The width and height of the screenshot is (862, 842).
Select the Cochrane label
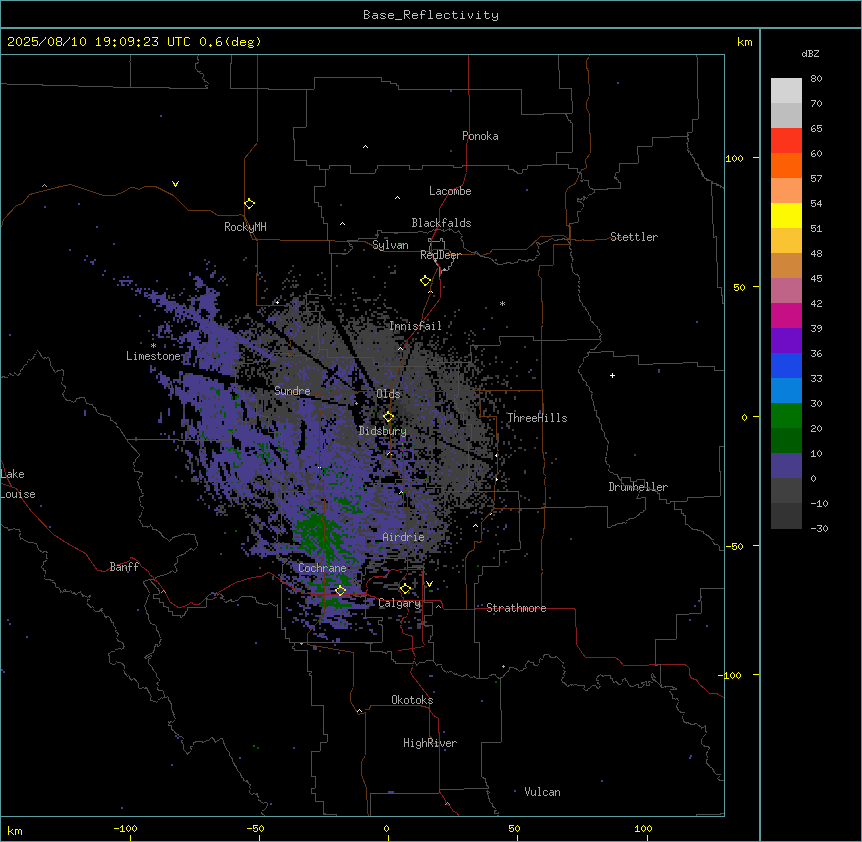[x=322, y=568]
